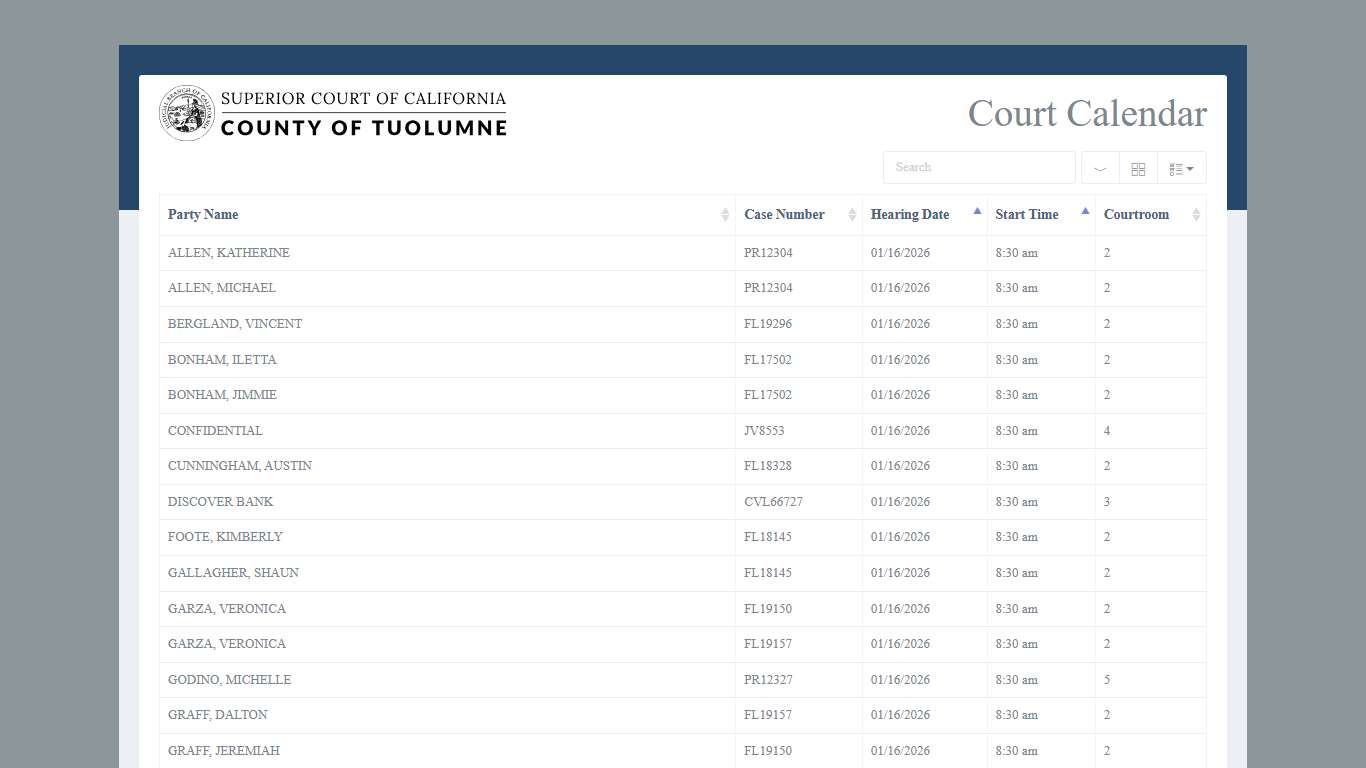Image resolution: width=1366 pixels, height=768 pixels.
Task: Select the DISCOVER BANK party row
Action: (x=220, y=502)
